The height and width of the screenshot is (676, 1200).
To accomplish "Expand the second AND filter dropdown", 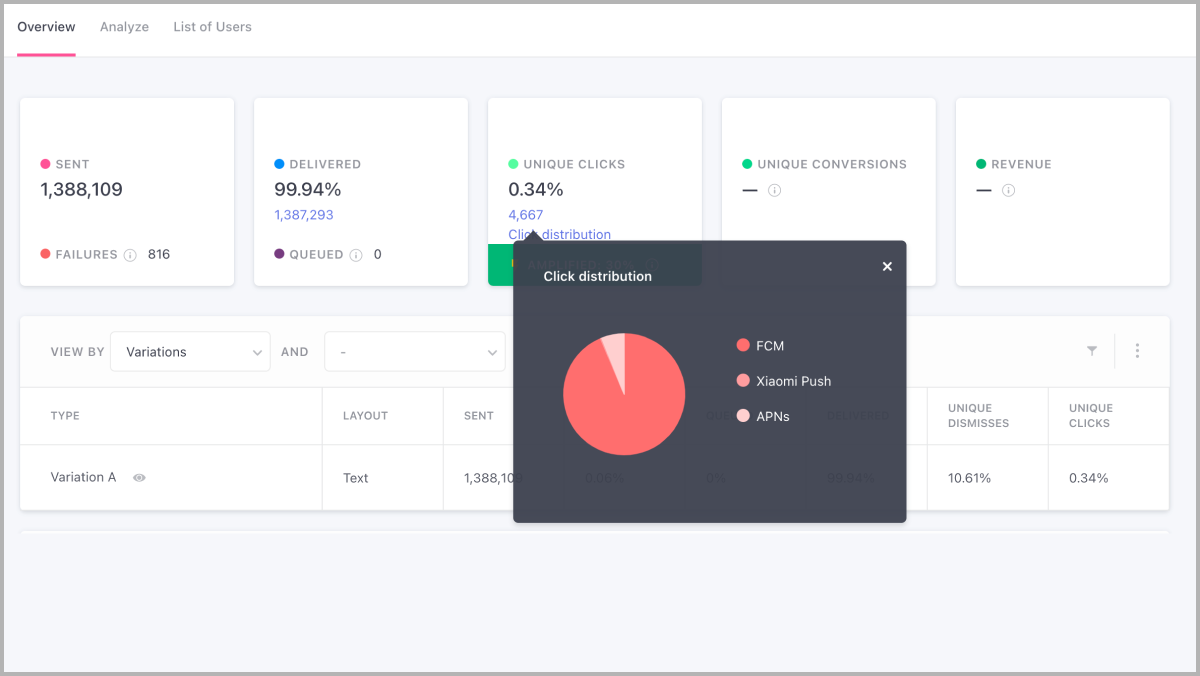I will click(x=415, y=352).
